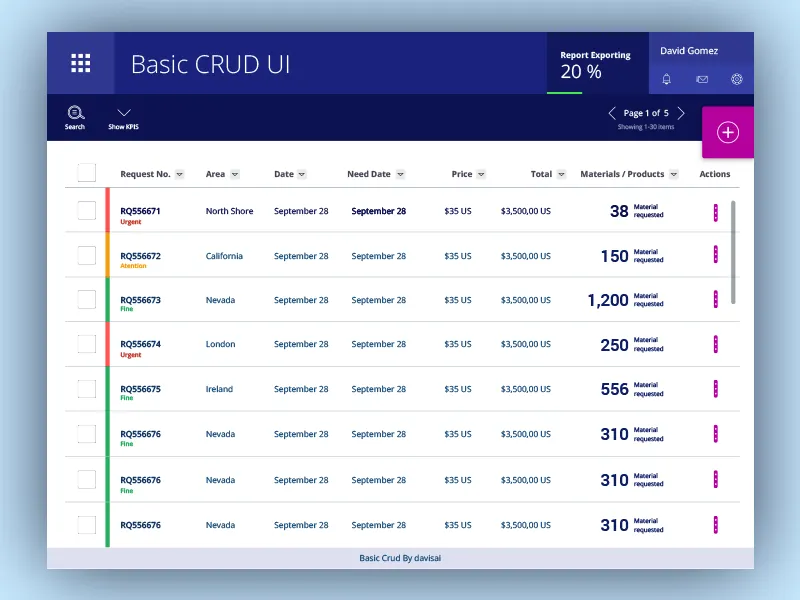Select the checkbox for the Urgent RQ556671 row
The height and width of the screenshot is (600, 800).
pyautogui.click(x=86, y=211)
